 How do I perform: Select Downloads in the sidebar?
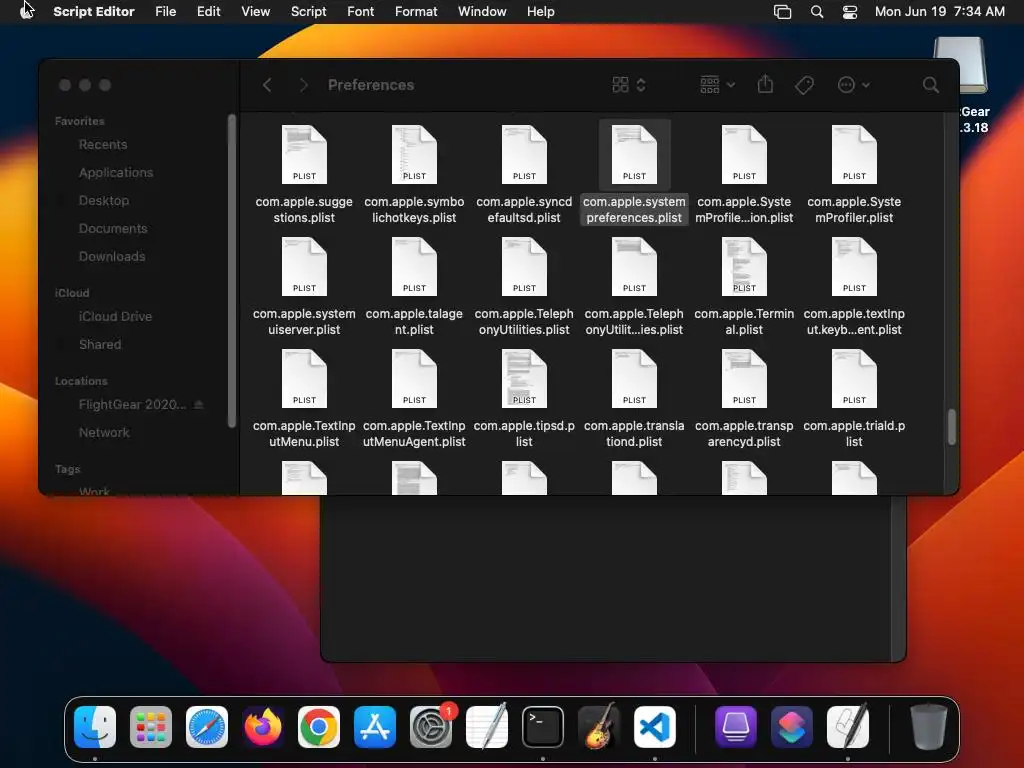pyautogui.click(x=112, y=257)
